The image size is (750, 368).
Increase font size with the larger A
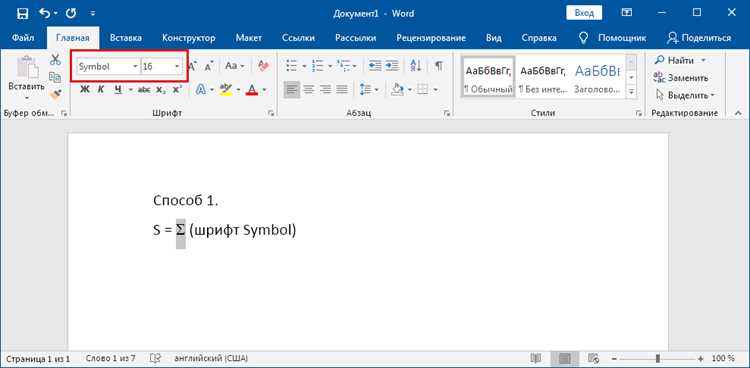tap(192, 66)
